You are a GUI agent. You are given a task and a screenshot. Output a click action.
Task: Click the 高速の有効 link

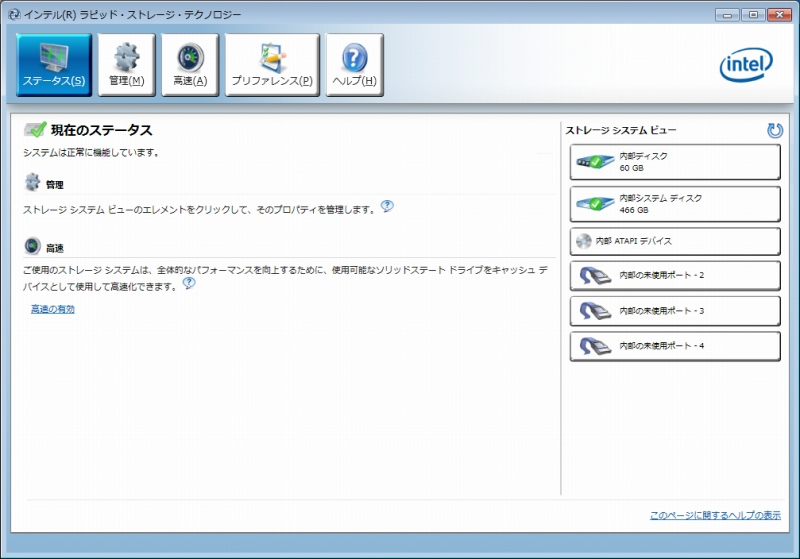click(x=53, y=309)
